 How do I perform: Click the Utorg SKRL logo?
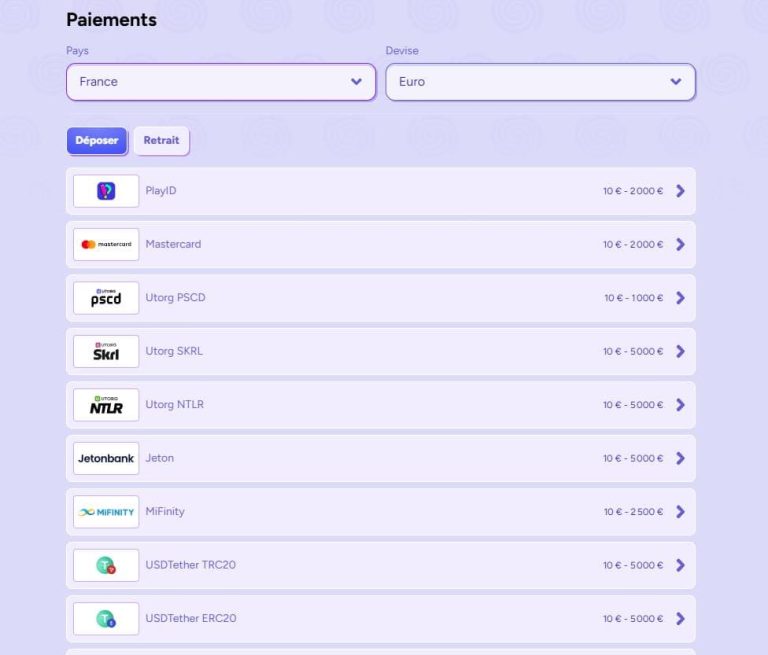[x=106, y=351]
